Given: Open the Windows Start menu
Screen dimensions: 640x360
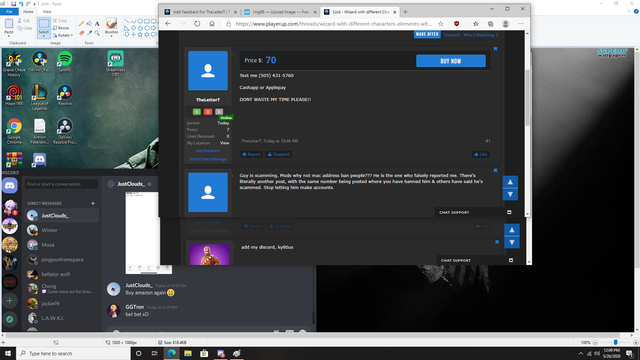Looking at the screenshot, I should (x=8, y=353).
